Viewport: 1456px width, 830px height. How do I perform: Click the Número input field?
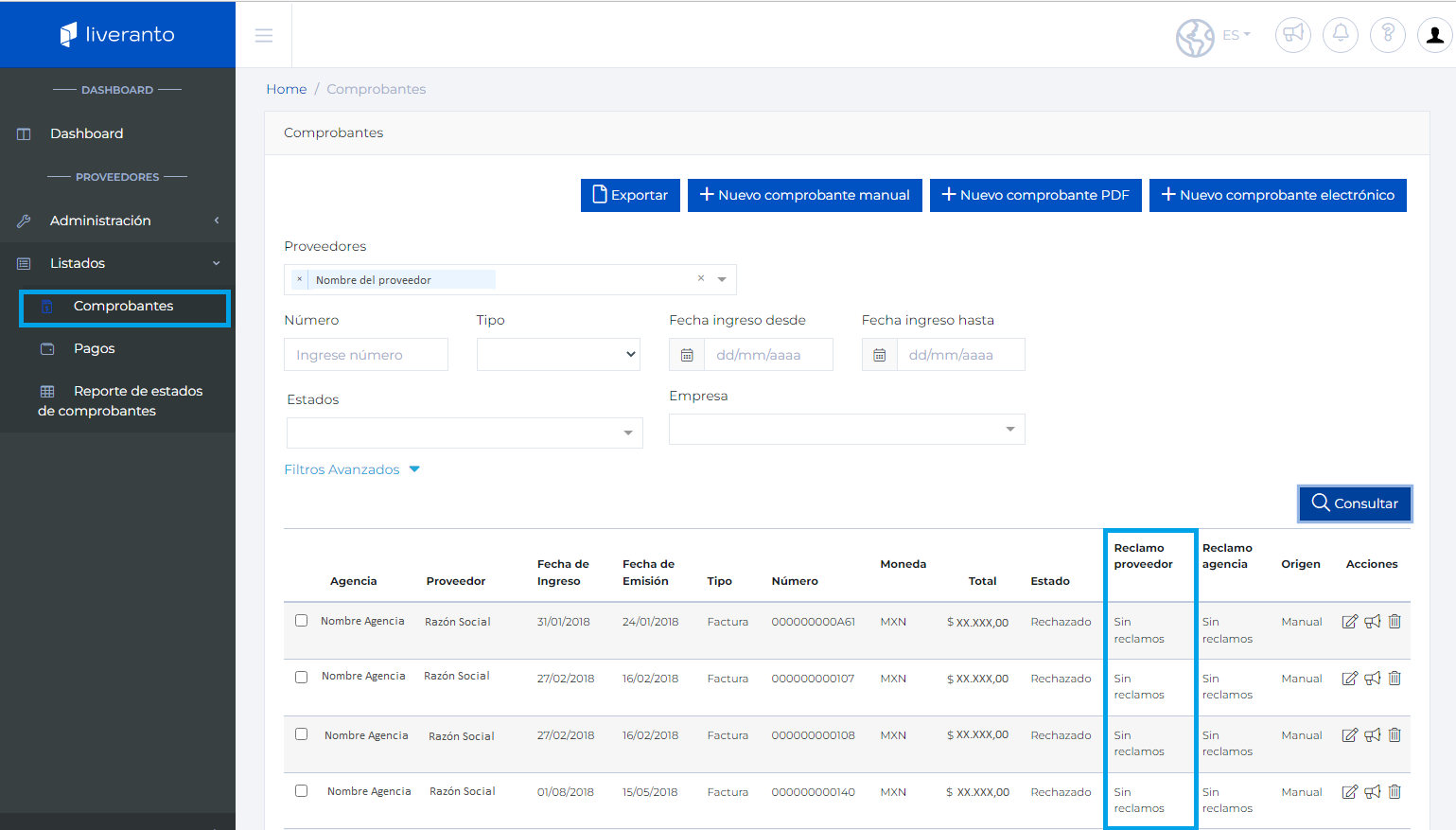coord(366,355)
